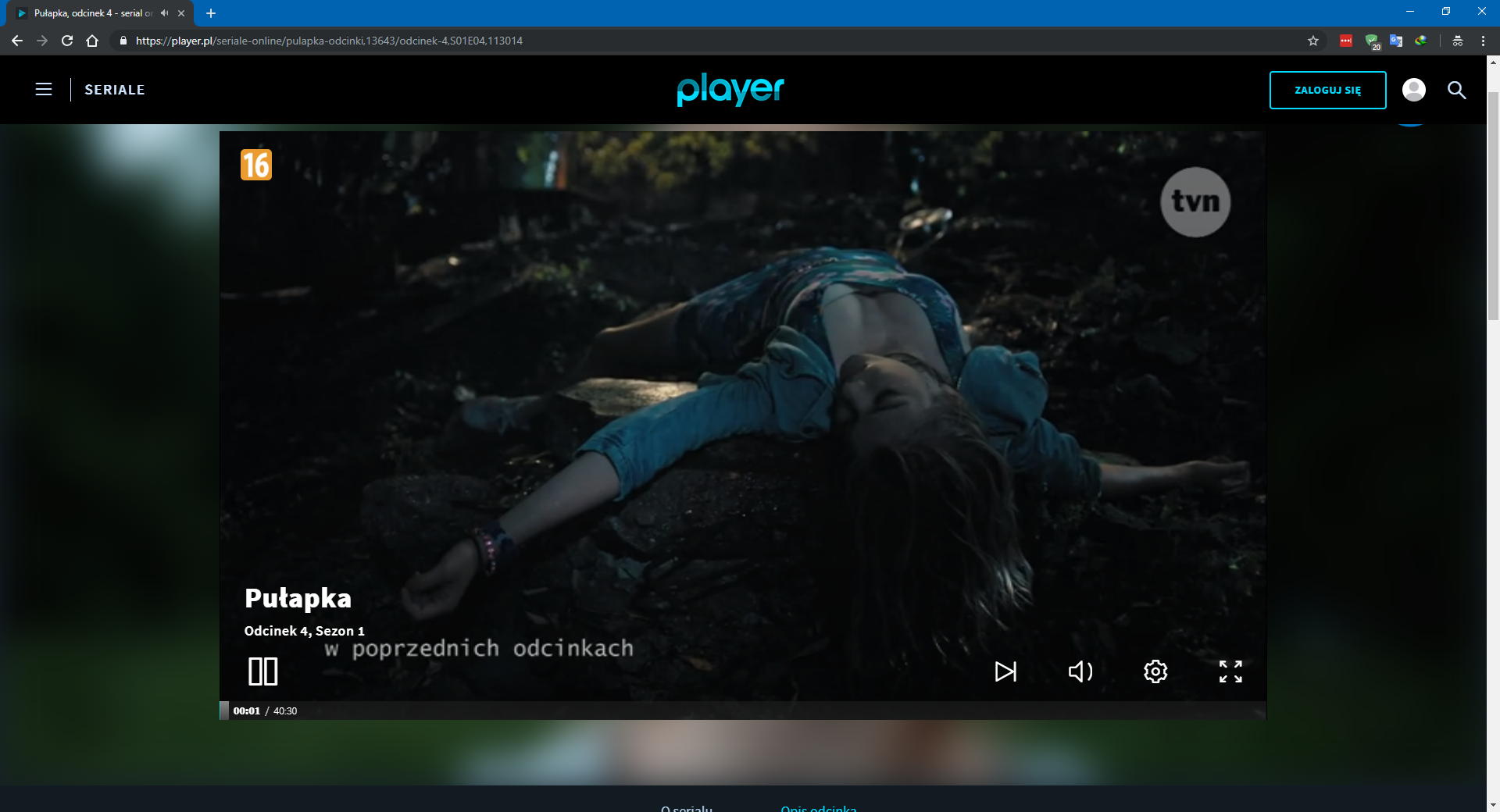1500x812 pixels.
Task: Open a new browser tab
Action: point(211,13)
